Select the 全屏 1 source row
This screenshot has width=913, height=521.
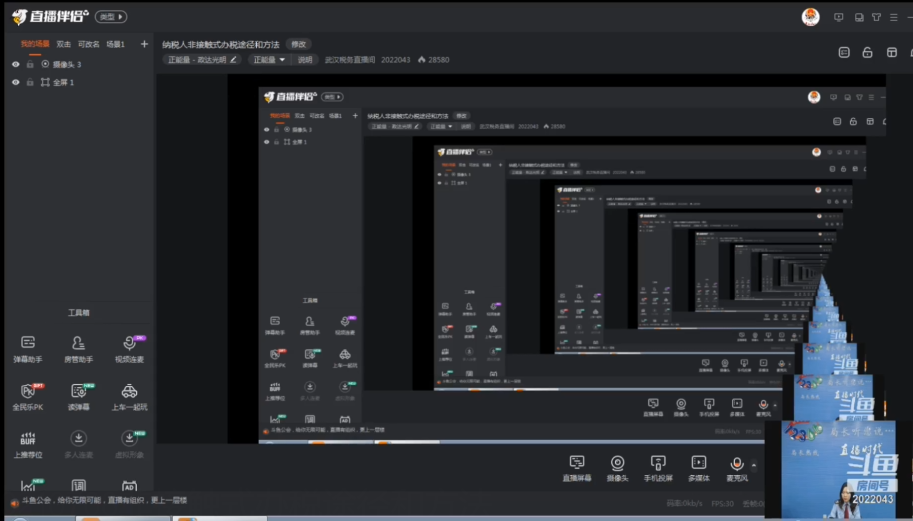(x=79, y=83)
